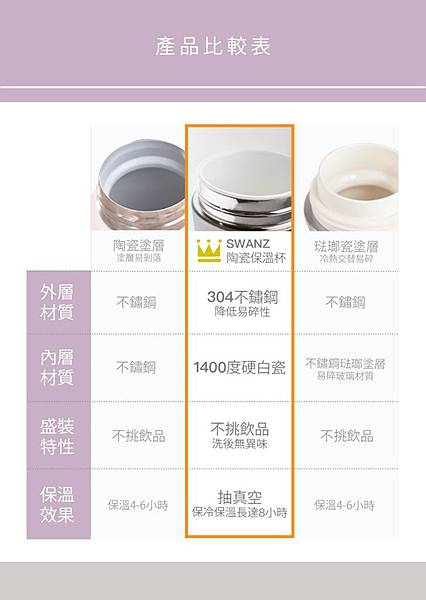426x600 pixels.
Task: Click the yellow SWANZ crown icon
Action: coord(209,251)
